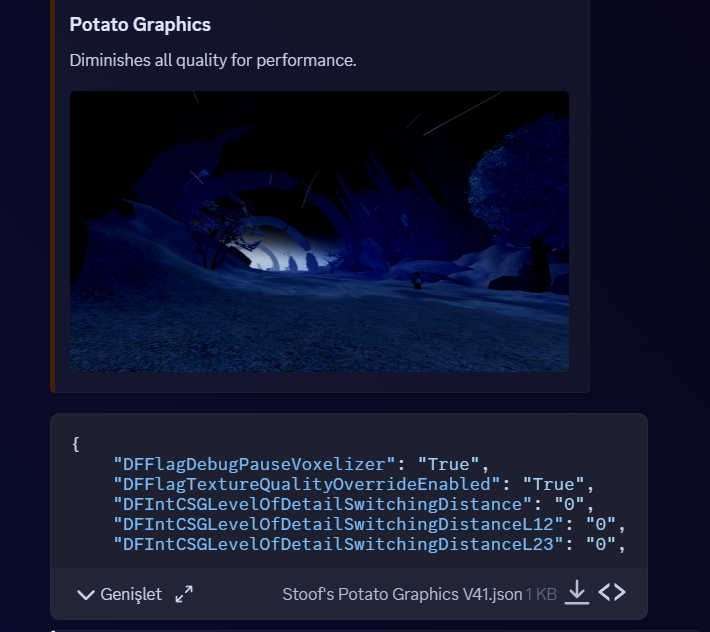The image size is (710, 632).
Task: Open the fullscreen file preview arrows icon
Action: point(184,594)
